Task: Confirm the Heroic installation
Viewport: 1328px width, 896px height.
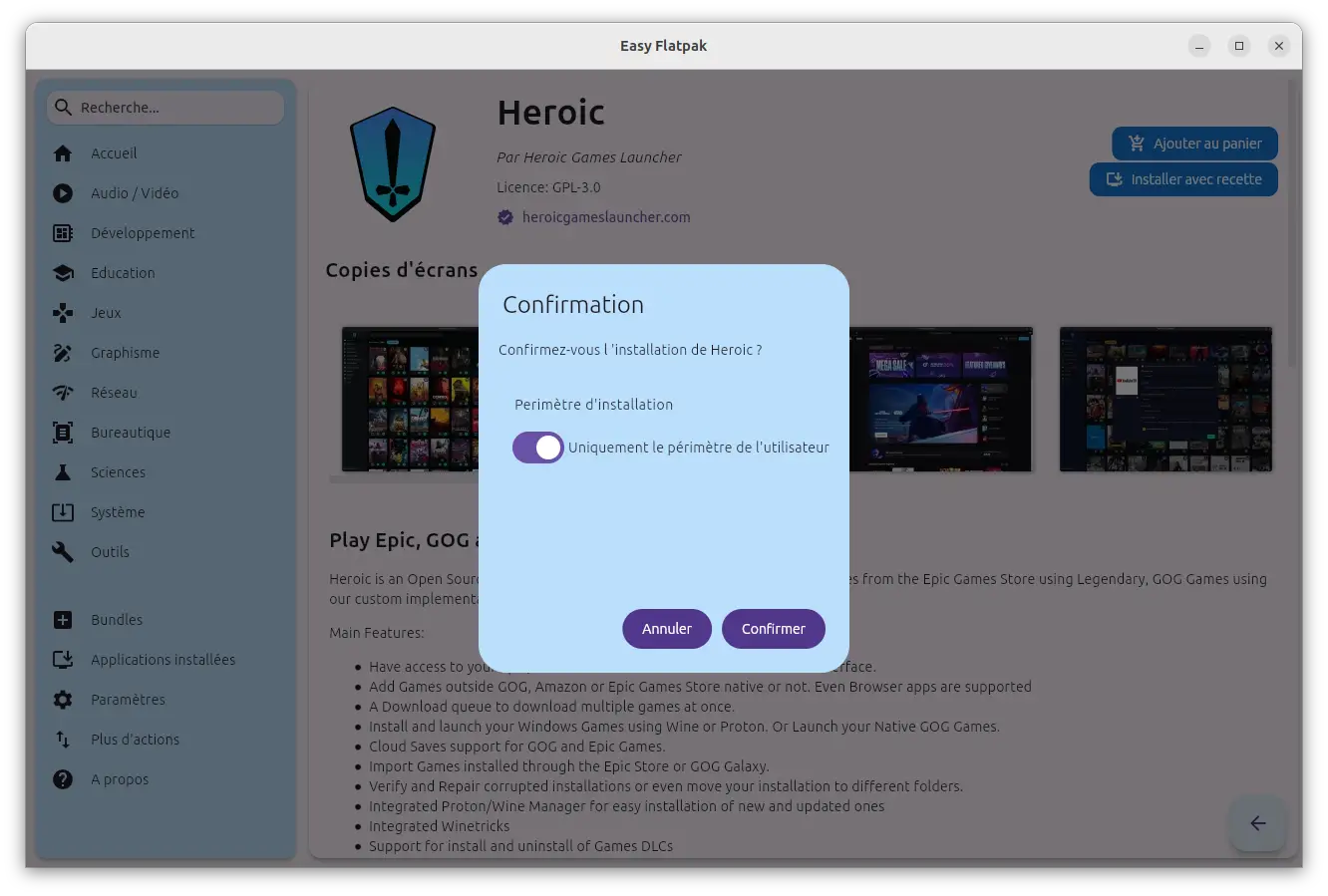Action: 774,629
